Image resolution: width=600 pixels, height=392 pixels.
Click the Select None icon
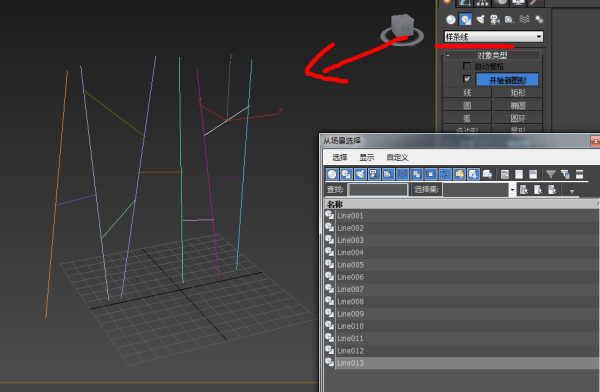pyautogui.click(x=538, y=189)
